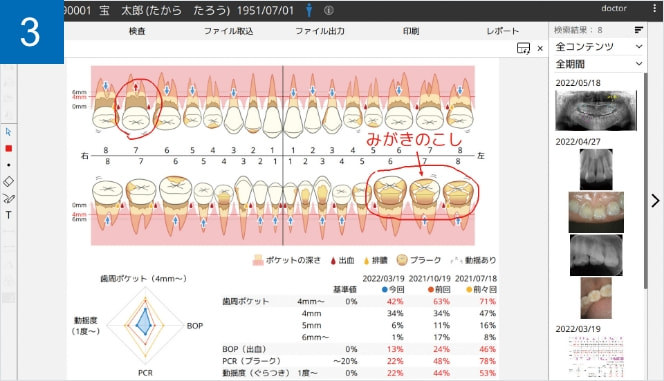
Task: Pick the red color square
Action: tap(8, 148)
